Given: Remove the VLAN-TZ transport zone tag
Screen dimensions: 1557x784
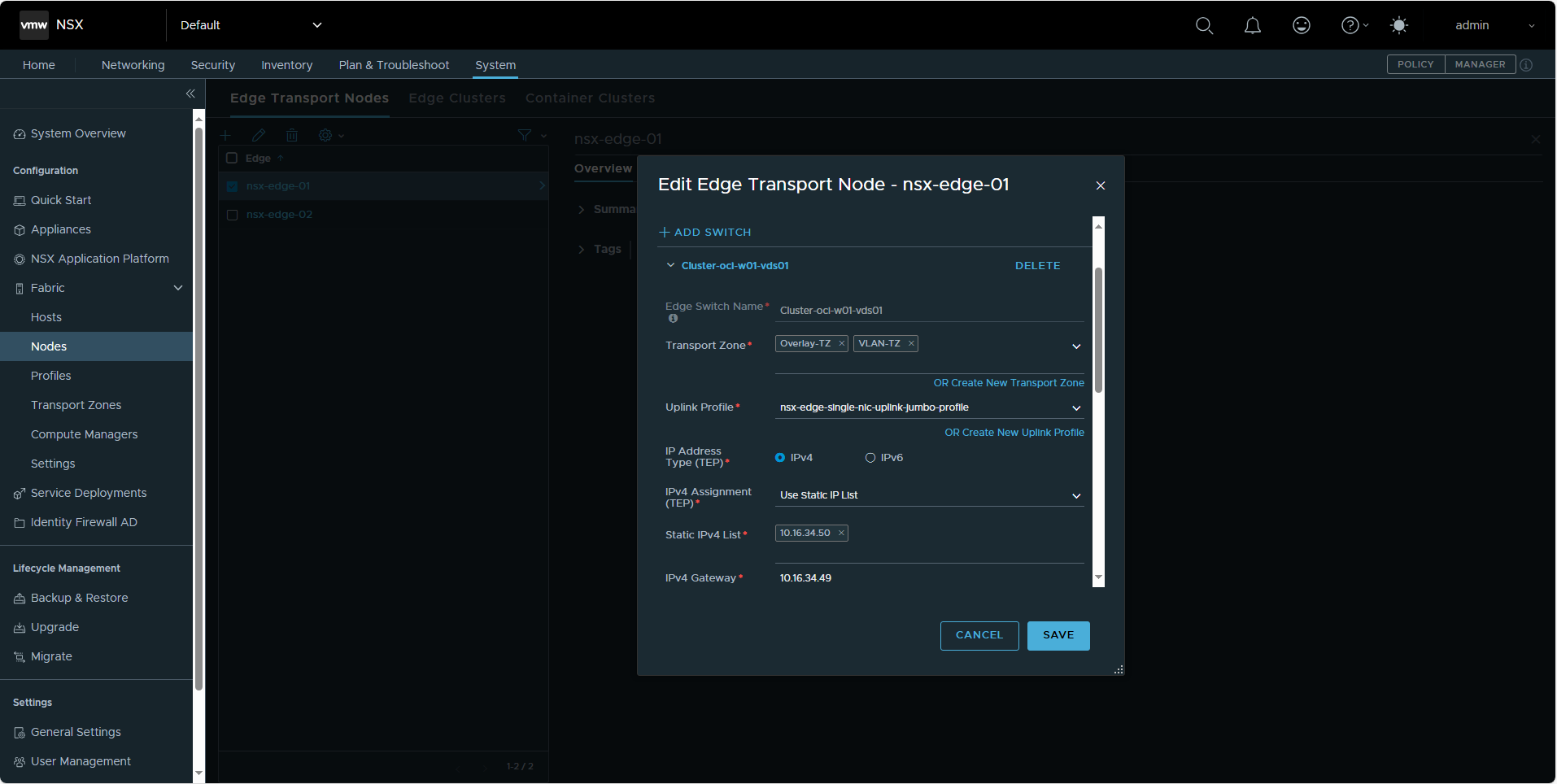Looking at the screenshot, I should (912, 344).
